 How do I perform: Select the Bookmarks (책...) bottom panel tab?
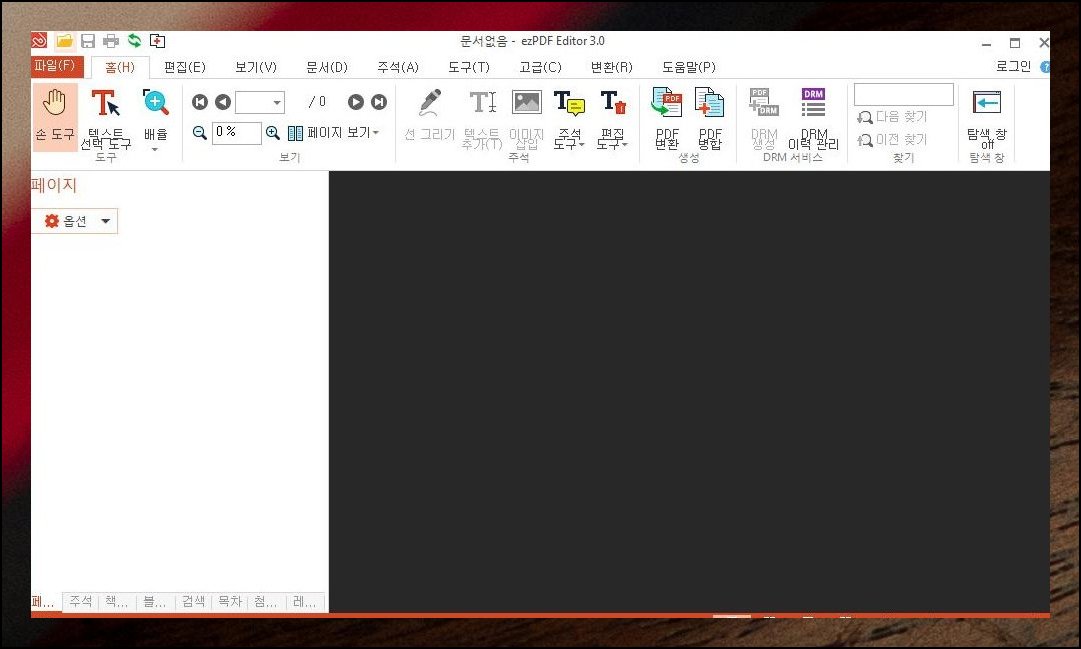coord(117,602)
